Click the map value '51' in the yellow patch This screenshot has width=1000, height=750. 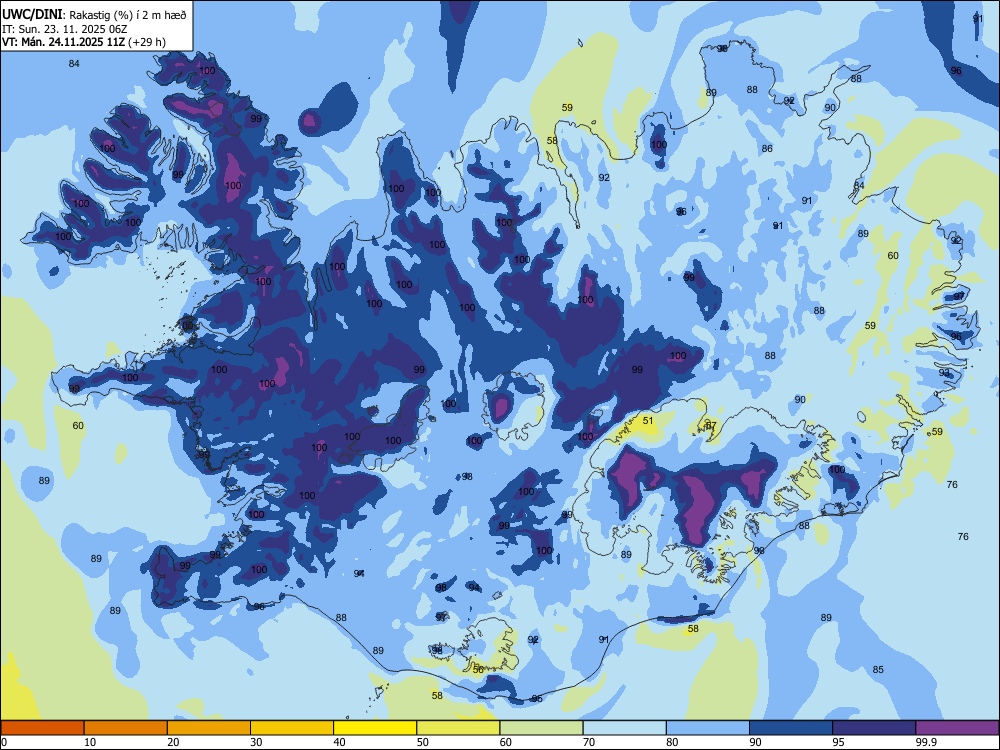click(648, 420)
